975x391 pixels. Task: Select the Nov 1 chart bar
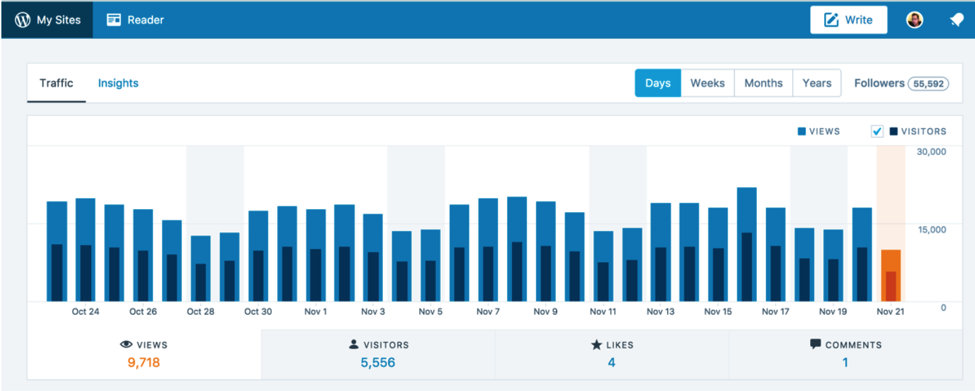point(315,255)
